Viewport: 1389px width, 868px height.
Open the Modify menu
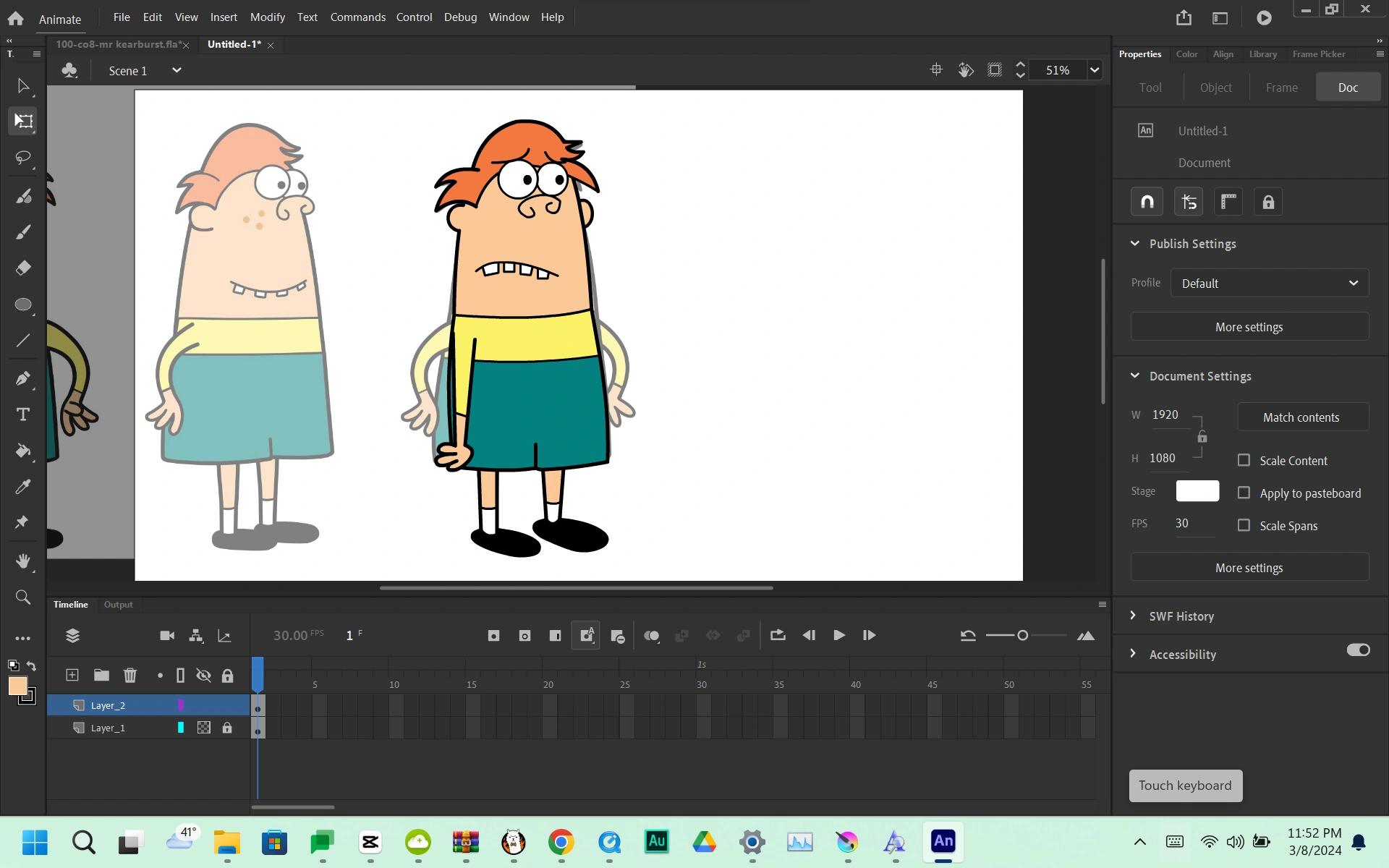coord(267,17)
